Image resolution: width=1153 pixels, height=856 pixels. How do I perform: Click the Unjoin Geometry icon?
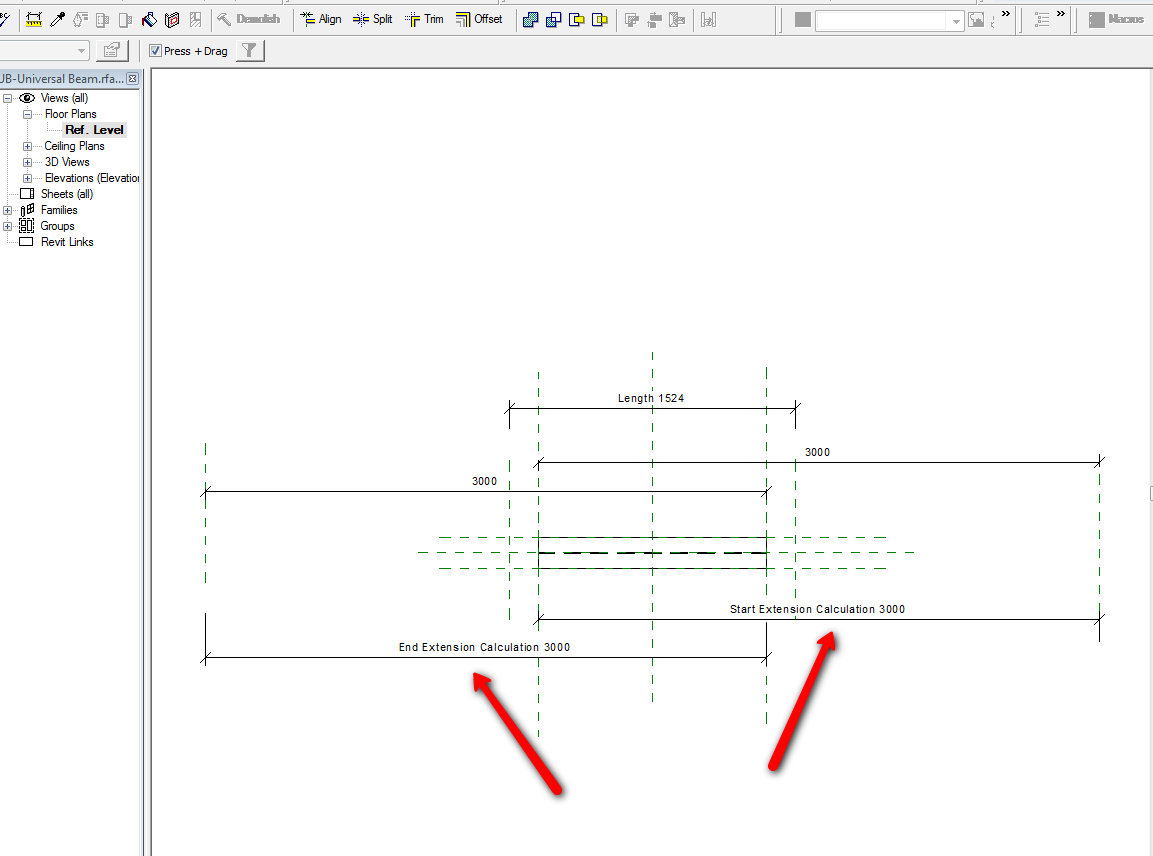[x=554, y=20]
